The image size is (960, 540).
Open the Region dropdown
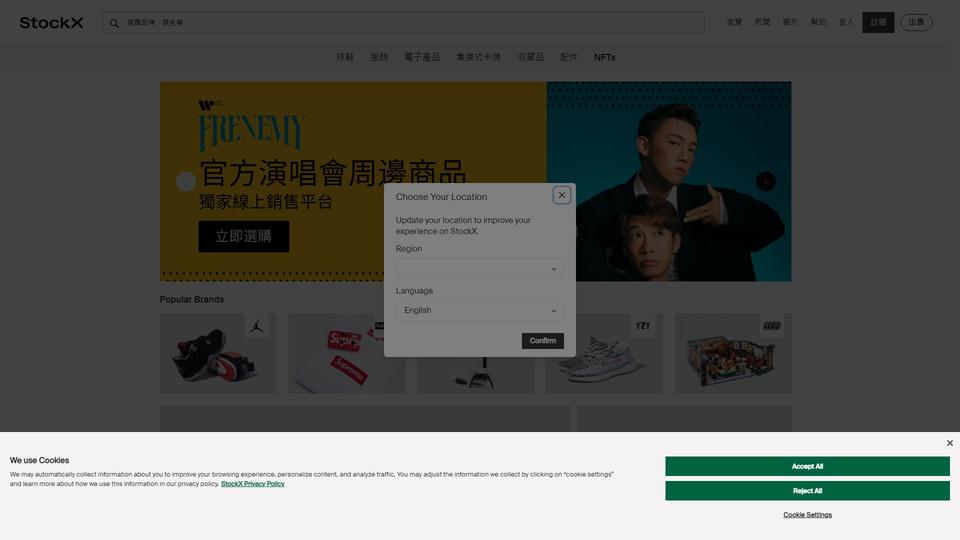(479, 269)
